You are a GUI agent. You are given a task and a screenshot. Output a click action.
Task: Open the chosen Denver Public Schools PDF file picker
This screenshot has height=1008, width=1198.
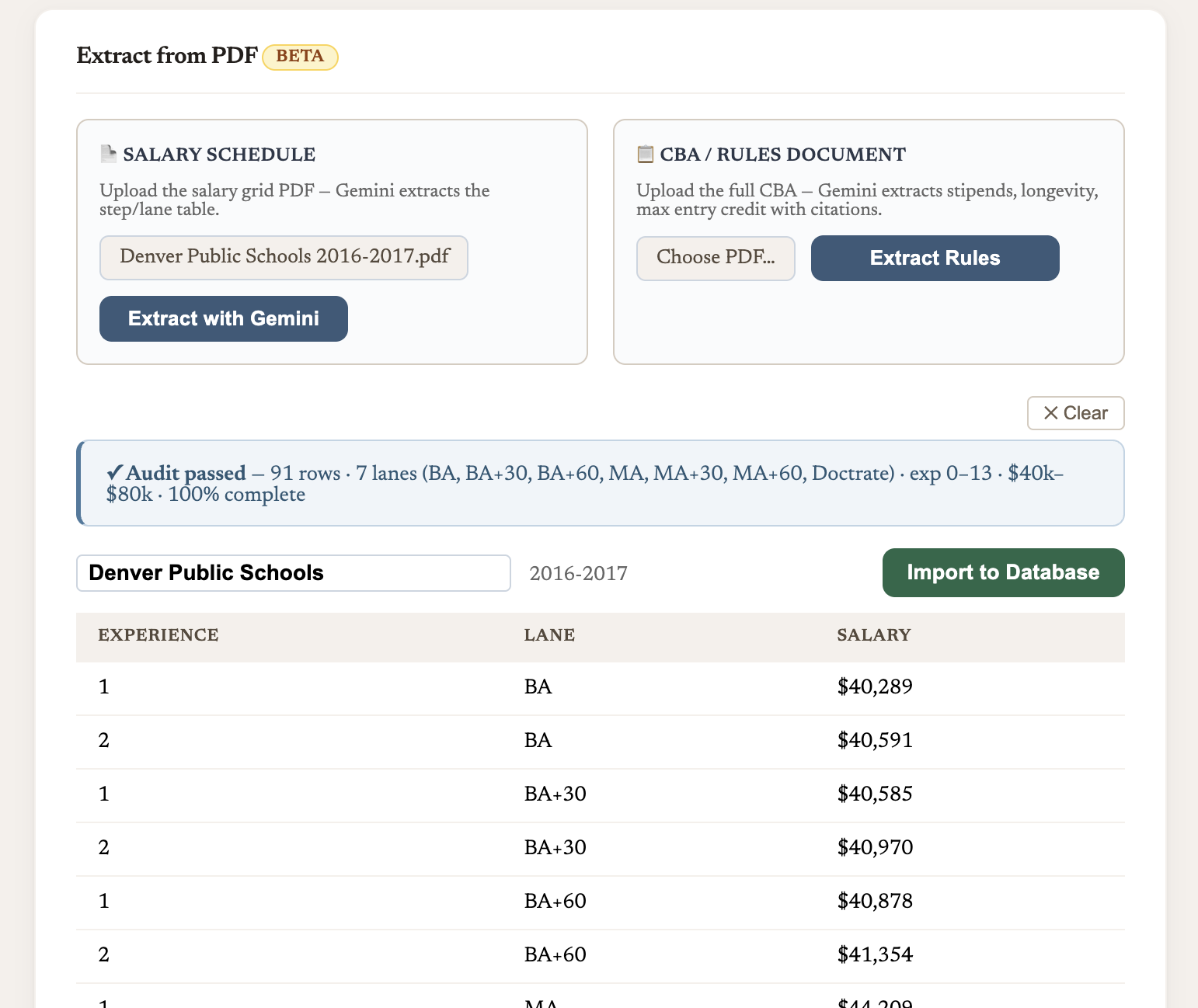pyautogui.click(x=284, y=257)
